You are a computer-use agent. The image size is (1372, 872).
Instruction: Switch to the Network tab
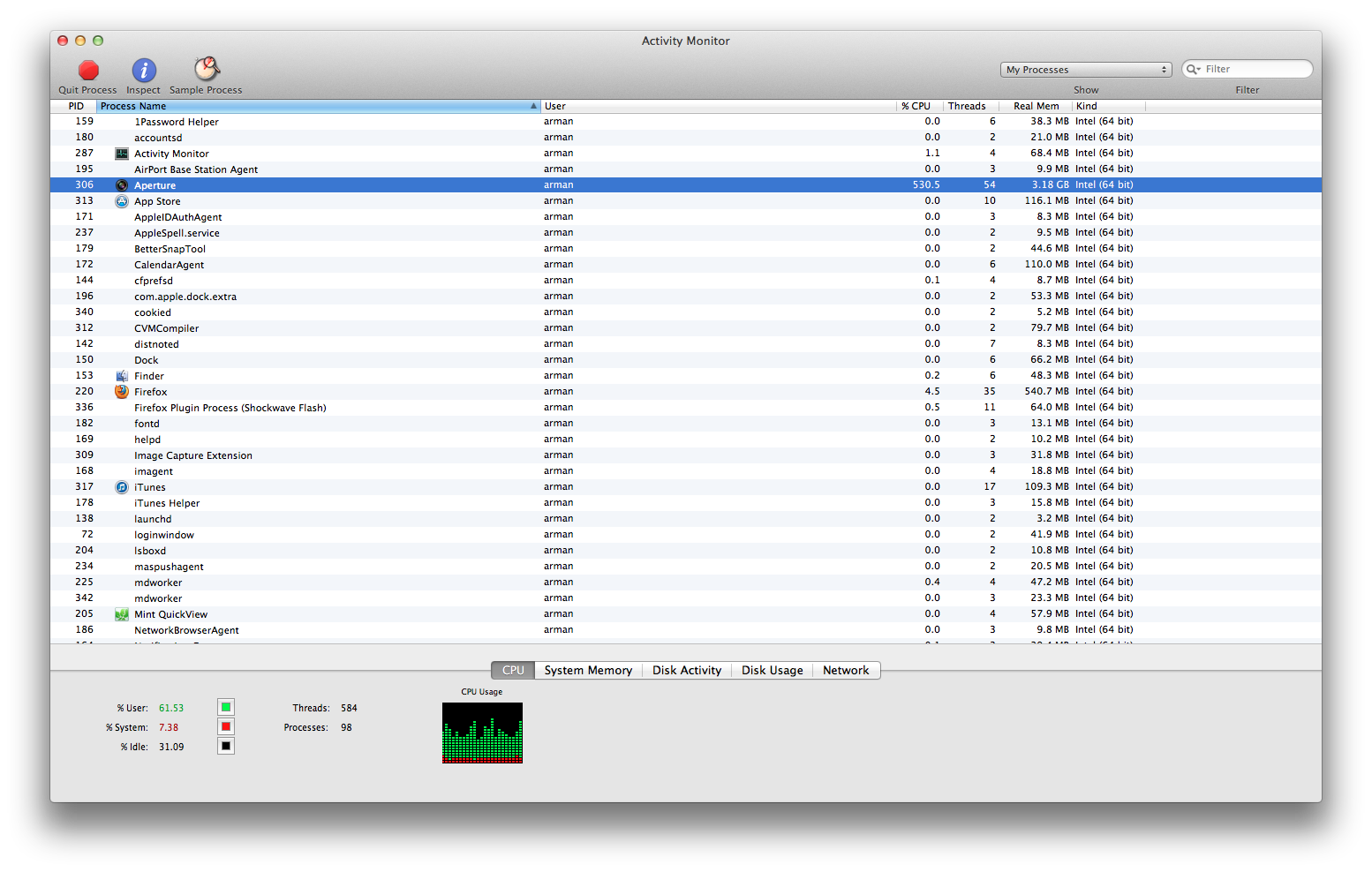pos(846,671)
